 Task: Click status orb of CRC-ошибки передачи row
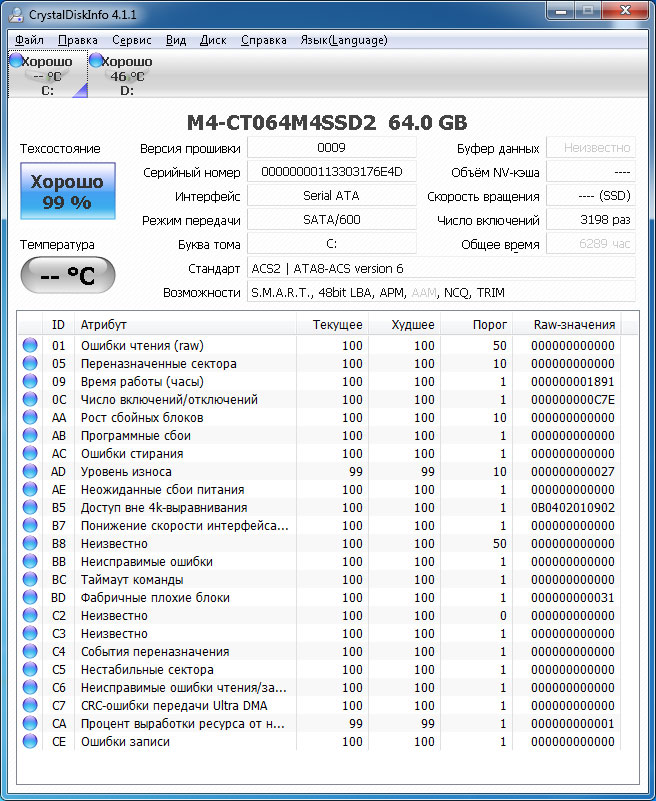(x=30, y=705)
